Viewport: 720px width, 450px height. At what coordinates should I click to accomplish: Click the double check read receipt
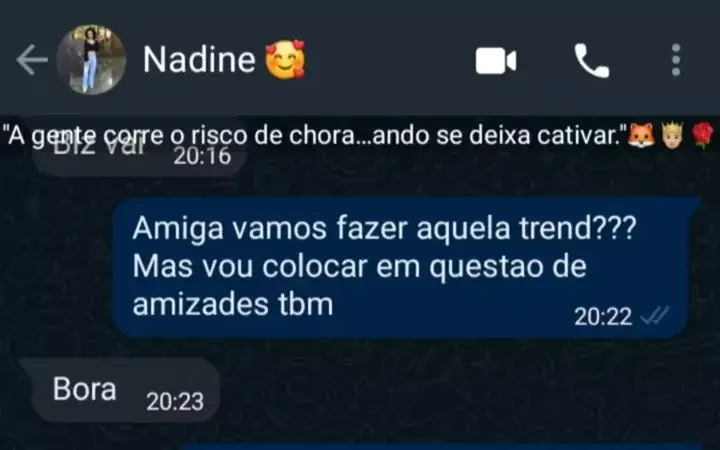pyautogui.click(x=654, y=316)
